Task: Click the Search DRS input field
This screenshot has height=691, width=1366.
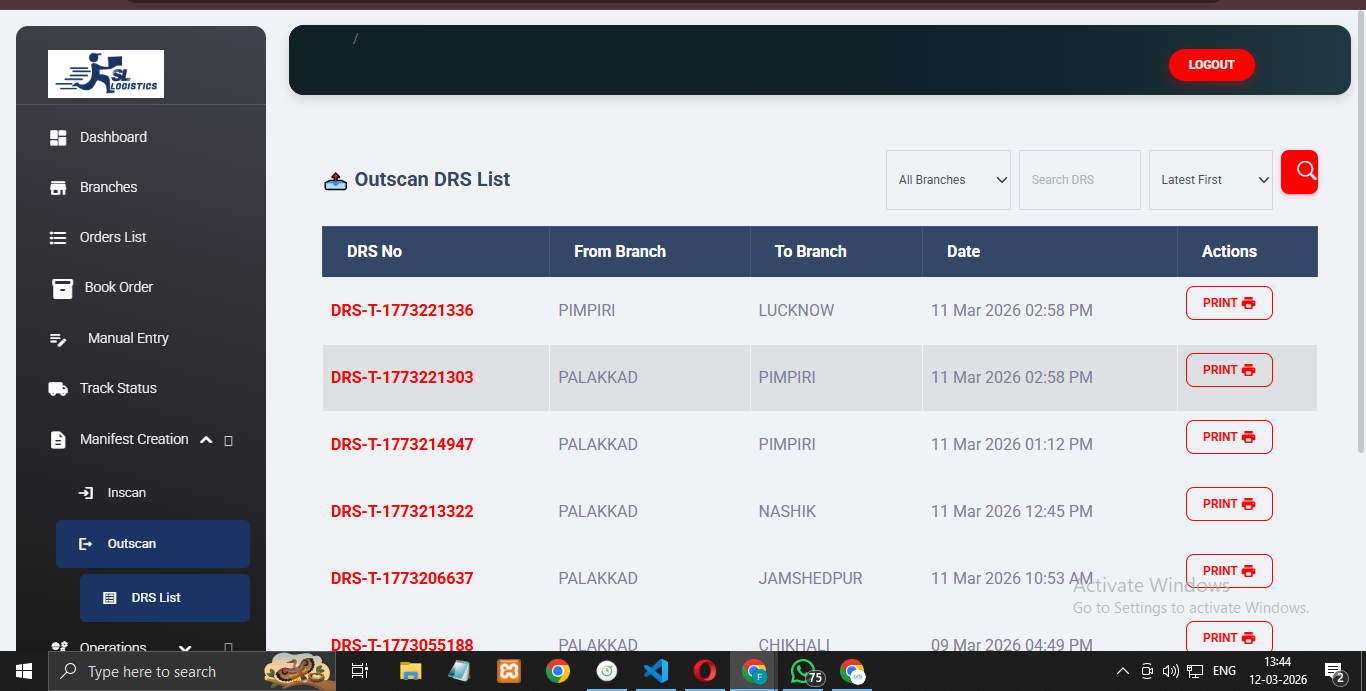Action: (x=1079, y=180)
